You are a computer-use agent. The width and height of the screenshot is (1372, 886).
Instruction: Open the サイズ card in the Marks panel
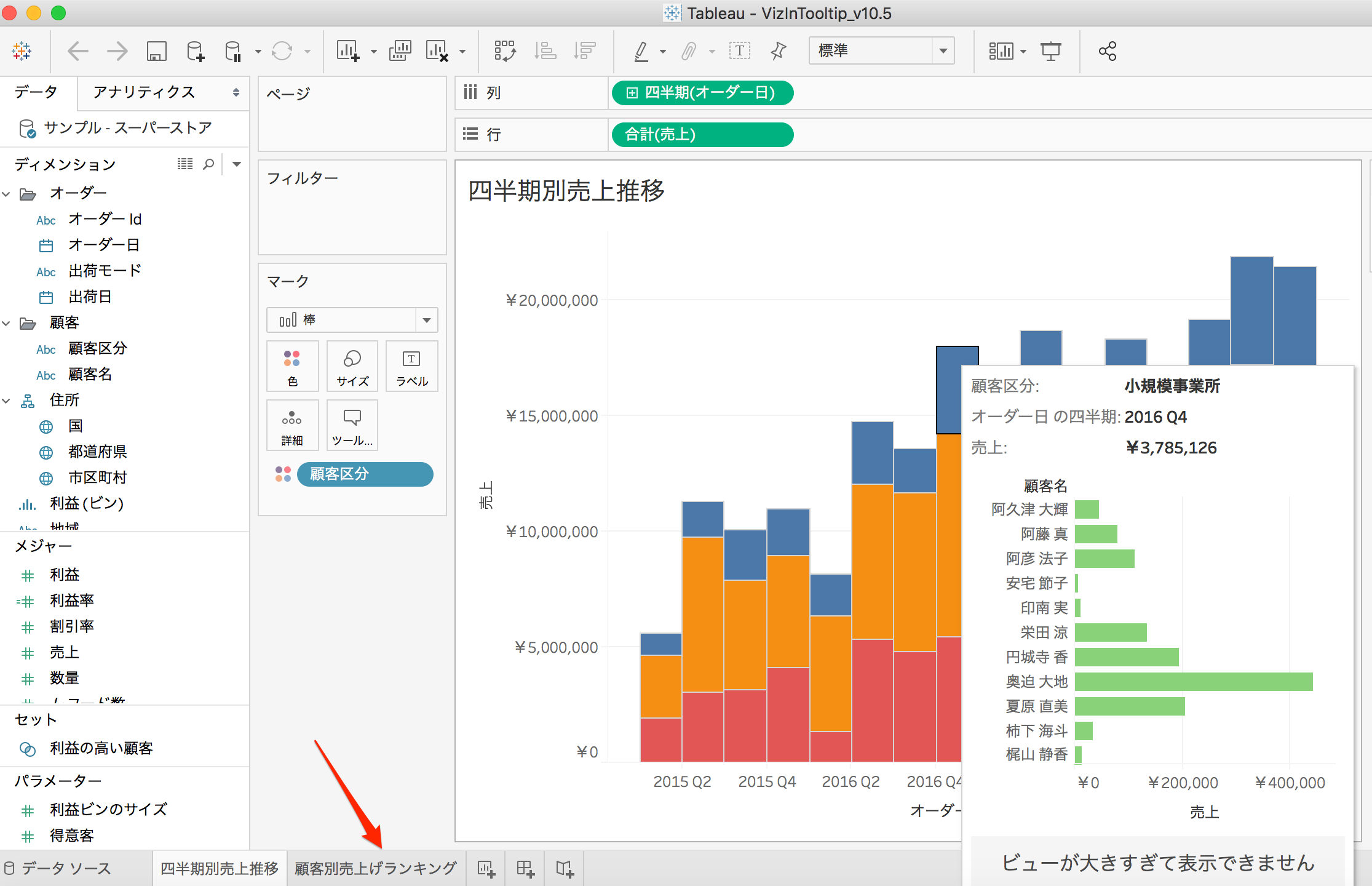pos(352,366)
